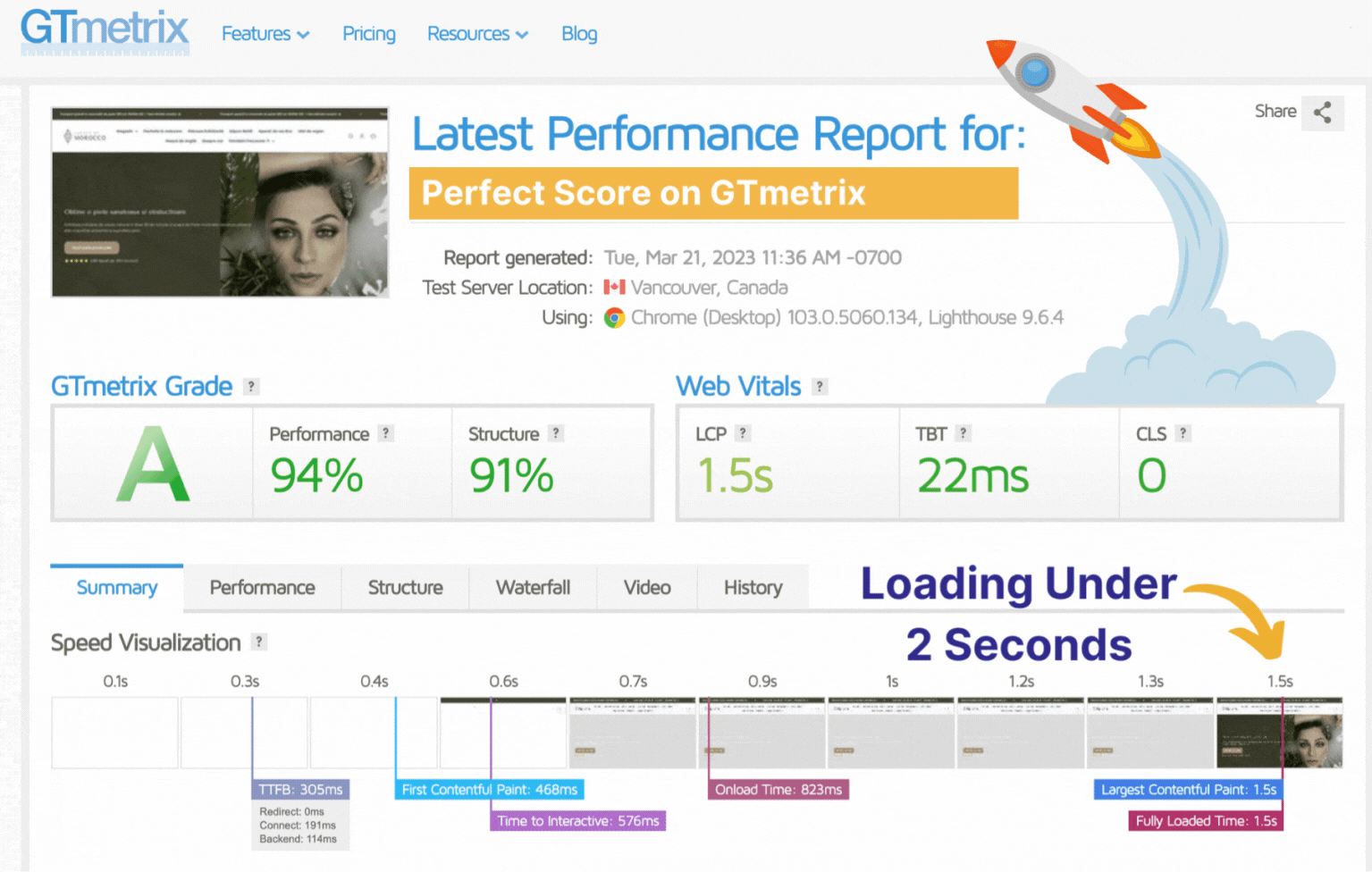Select the 1.5s filmstrip frame
The width and height of the screenshot is (1372, 872).
1280,733
